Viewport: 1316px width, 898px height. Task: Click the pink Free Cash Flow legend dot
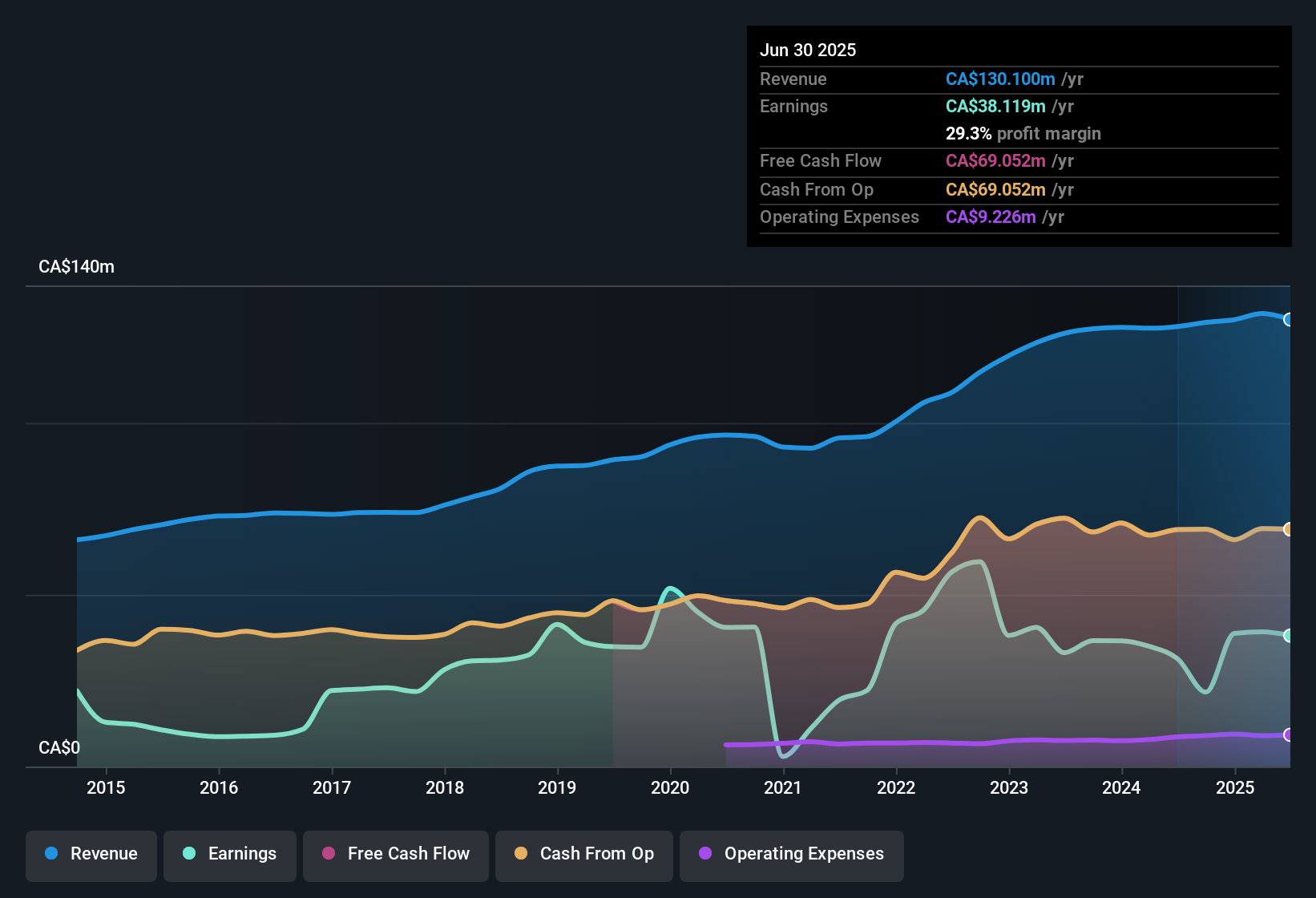(x=328, y=854)
